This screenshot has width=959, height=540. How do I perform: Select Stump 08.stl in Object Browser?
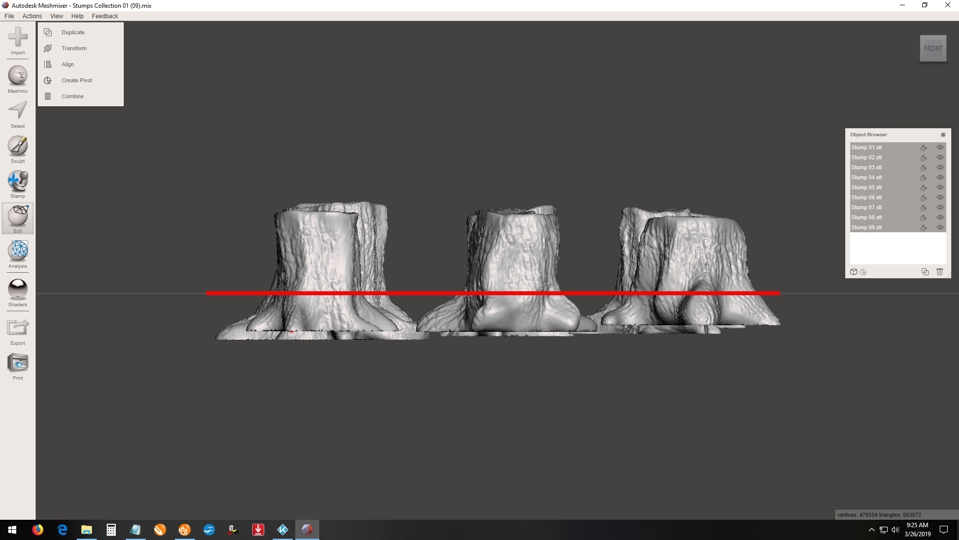[x=867, y=217]
